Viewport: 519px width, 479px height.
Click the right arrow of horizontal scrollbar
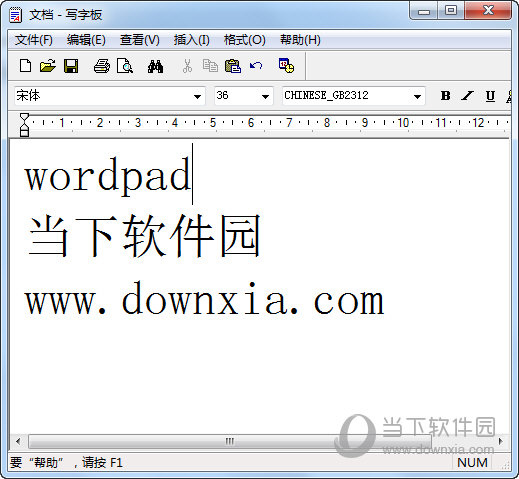(x=501, y=442)
